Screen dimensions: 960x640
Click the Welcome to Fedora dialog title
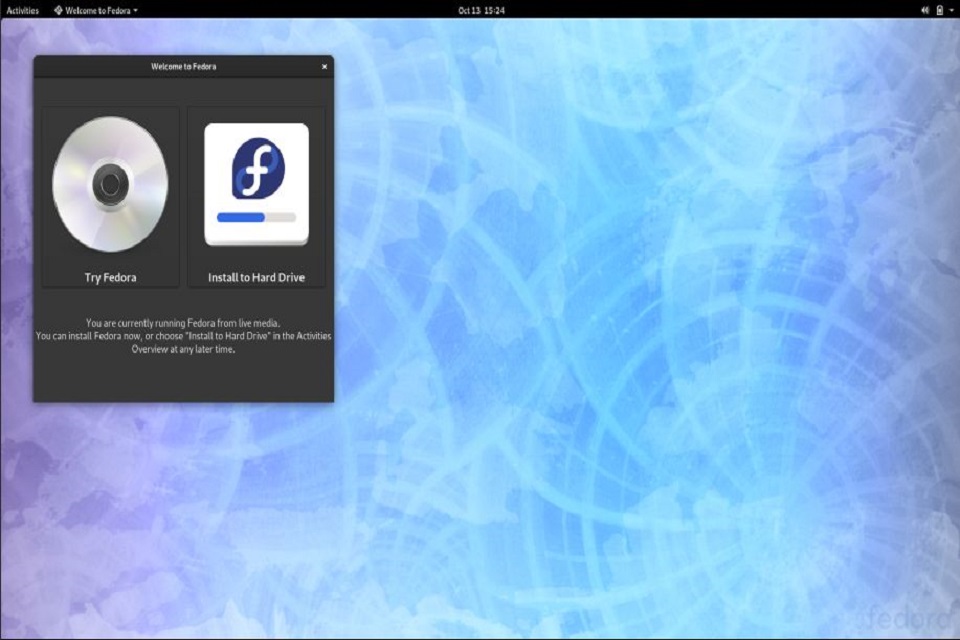click(x=183, y=64)
